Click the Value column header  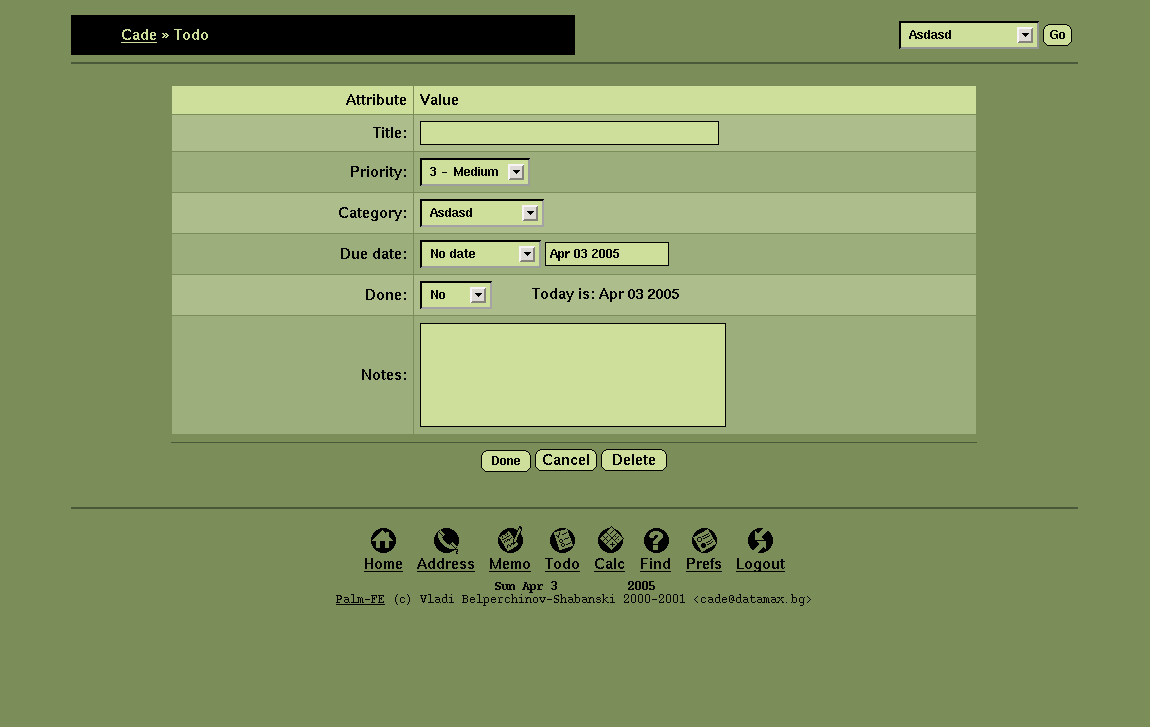tap(439, 100)
